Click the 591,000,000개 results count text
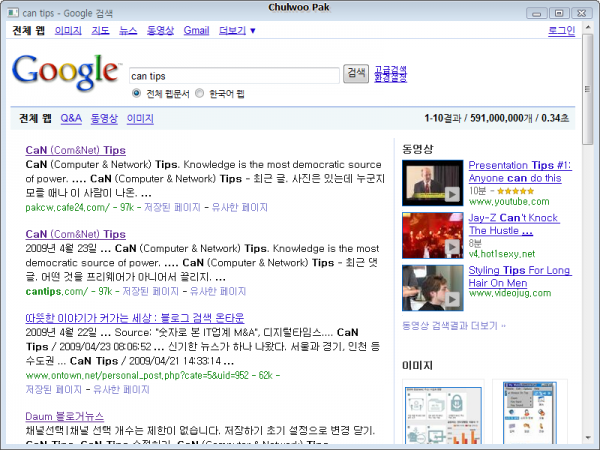 [501, 118]
